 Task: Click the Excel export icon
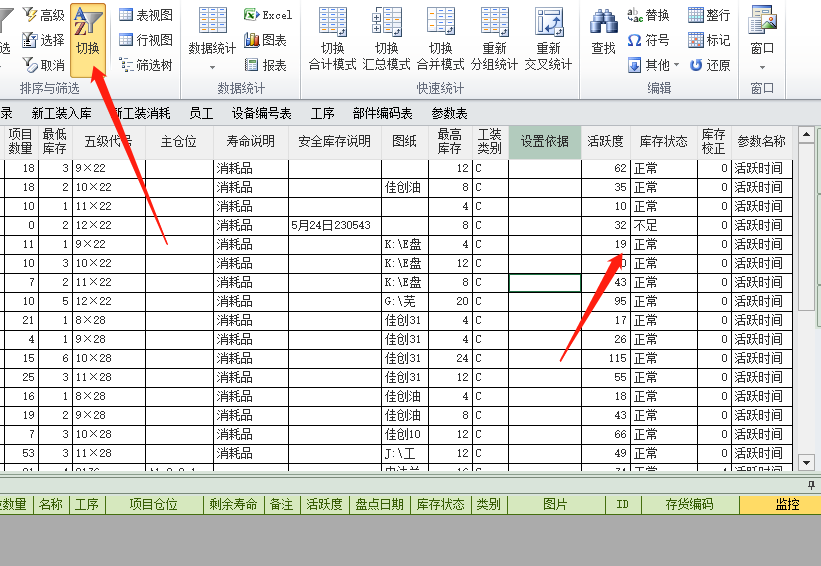coord(268,15)
